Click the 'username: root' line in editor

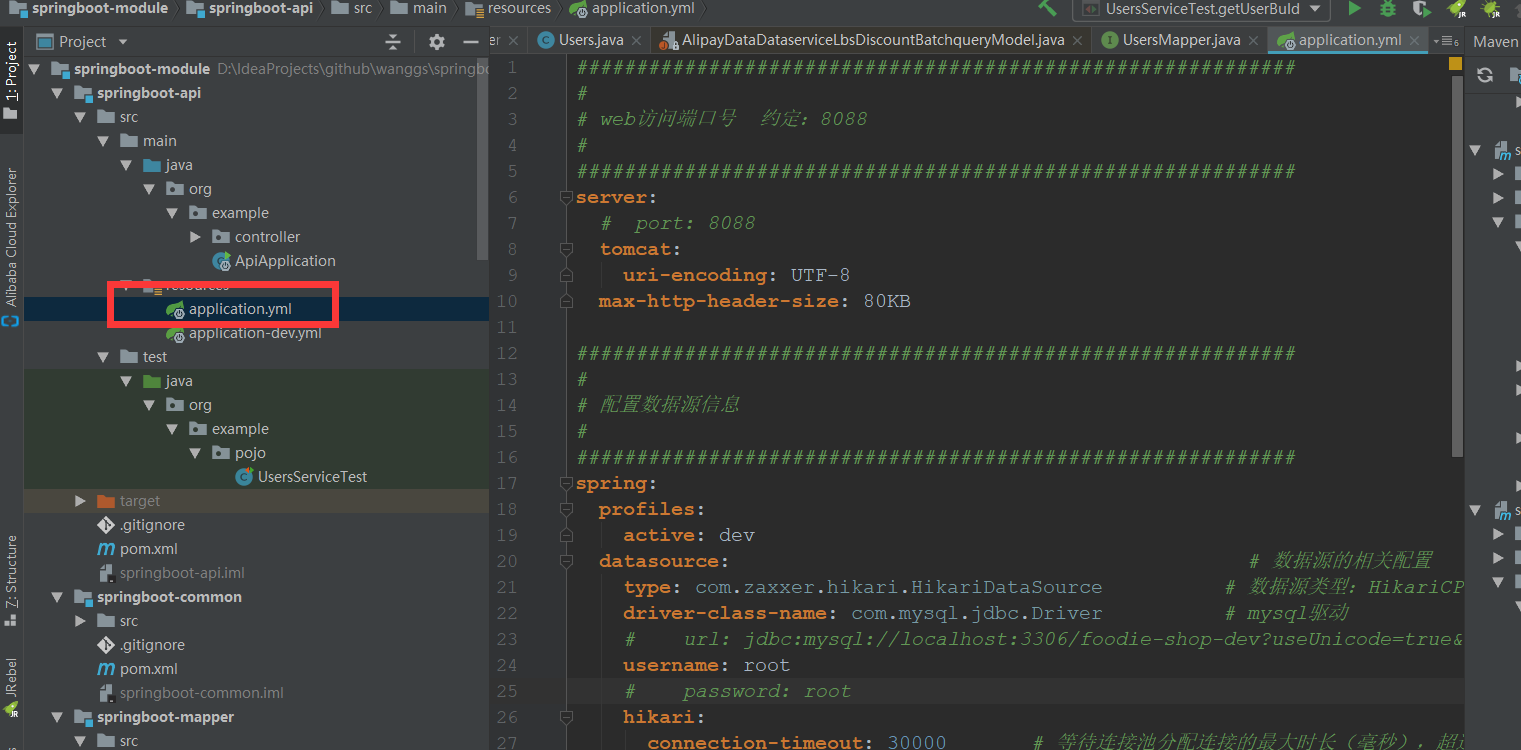706,665
